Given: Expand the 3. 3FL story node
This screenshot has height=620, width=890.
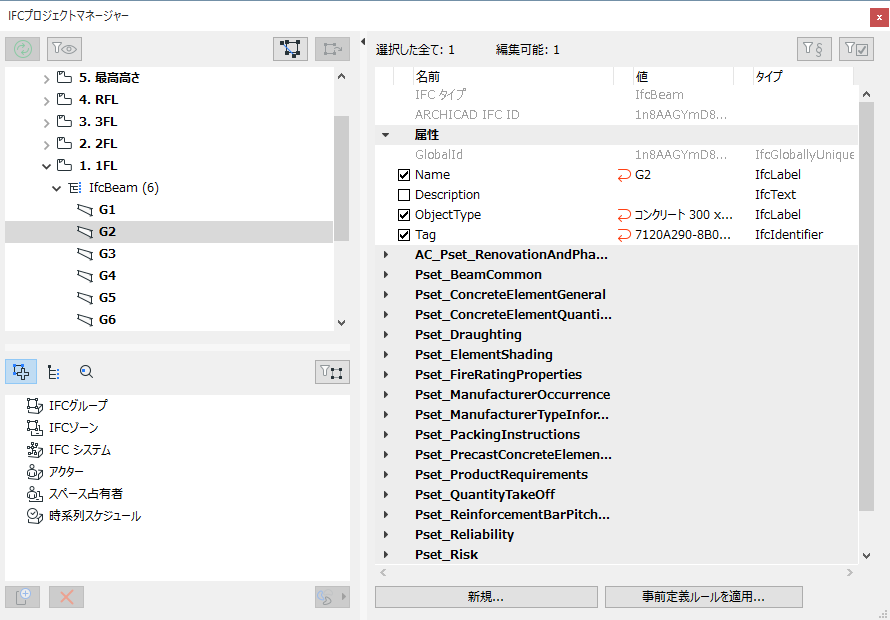Looking at the screenshot, I should tap(47, 123).
